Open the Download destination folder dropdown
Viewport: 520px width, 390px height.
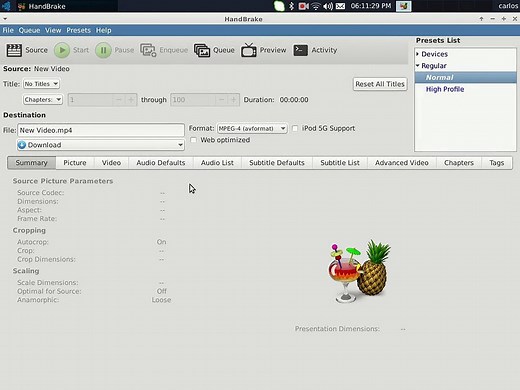tap(101, 145)
